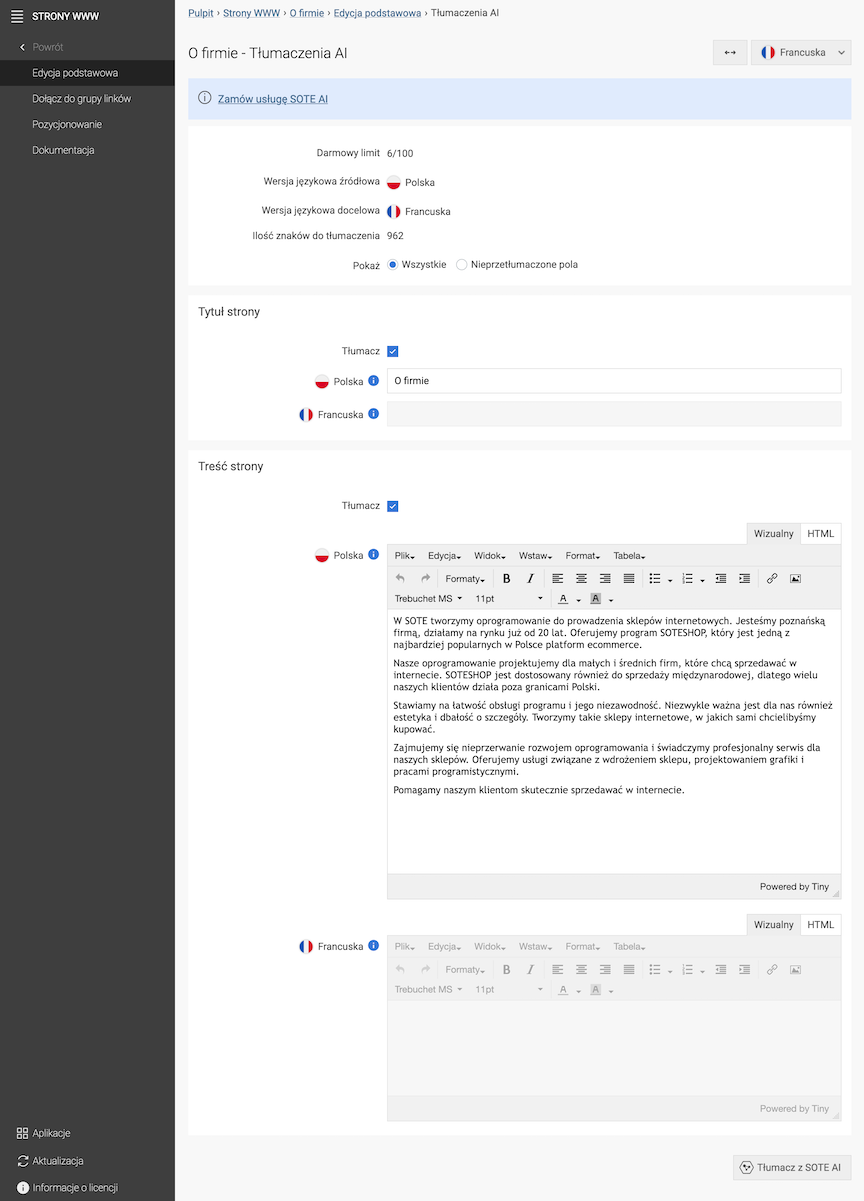This screenshot has width=864, height=1201.
Task: Open the Widok menu in Polska editor
Action: [x=490, y=556]
